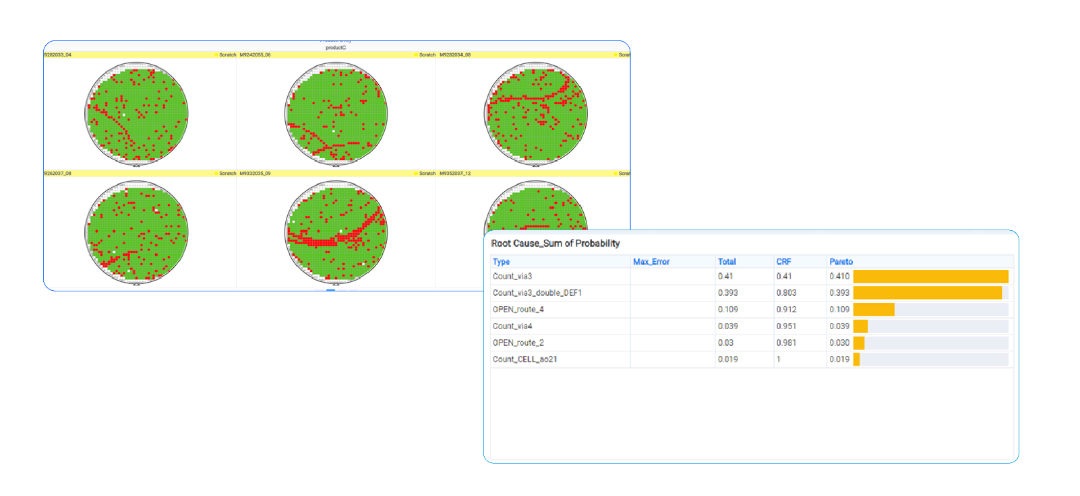
Task: Open wafer map labeled 9262037_08
Action: coord(136,231)
